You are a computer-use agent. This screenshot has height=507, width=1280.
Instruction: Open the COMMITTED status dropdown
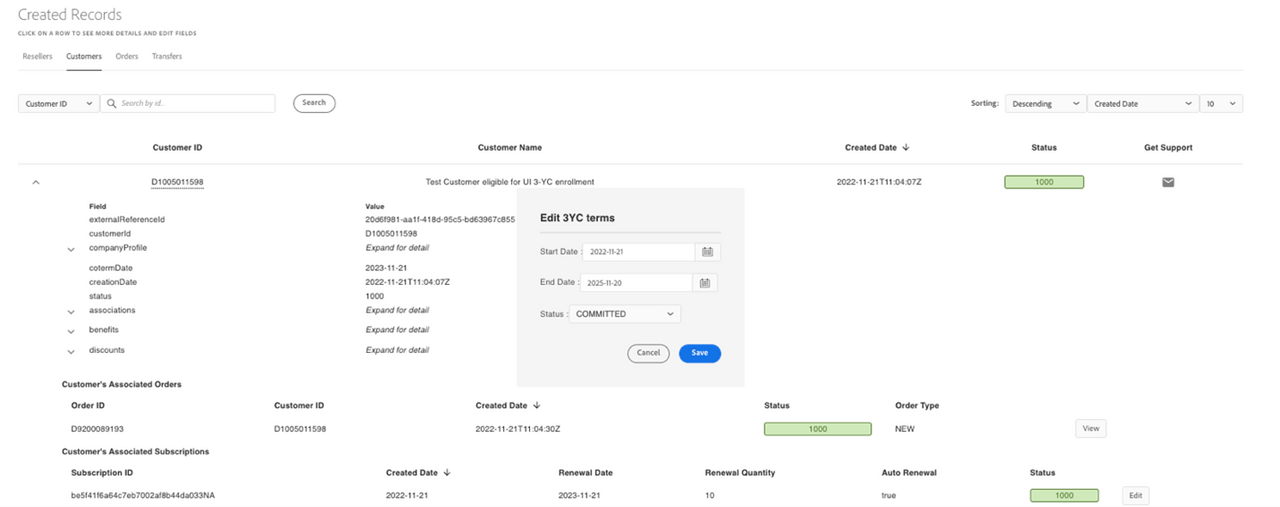pos(625,314)
